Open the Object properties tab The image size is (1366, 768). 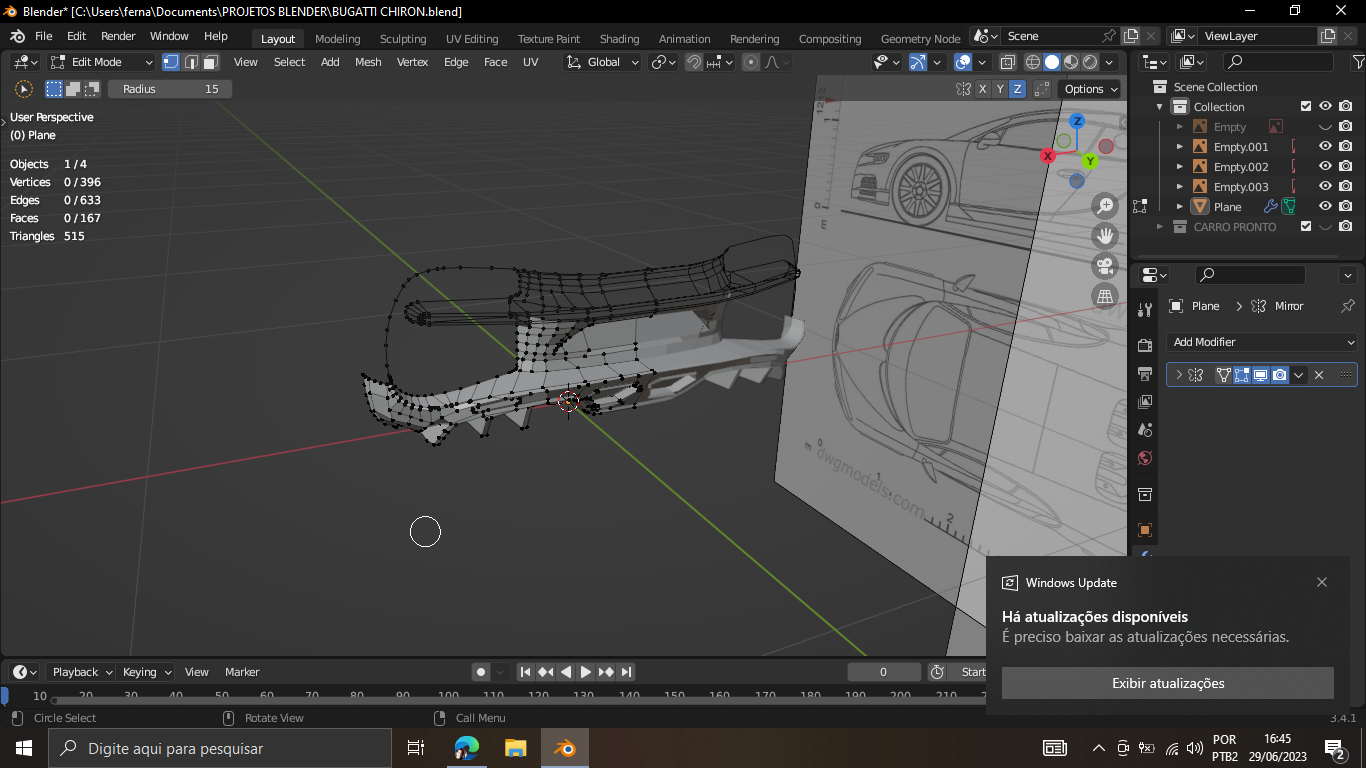click(1145, 530)
